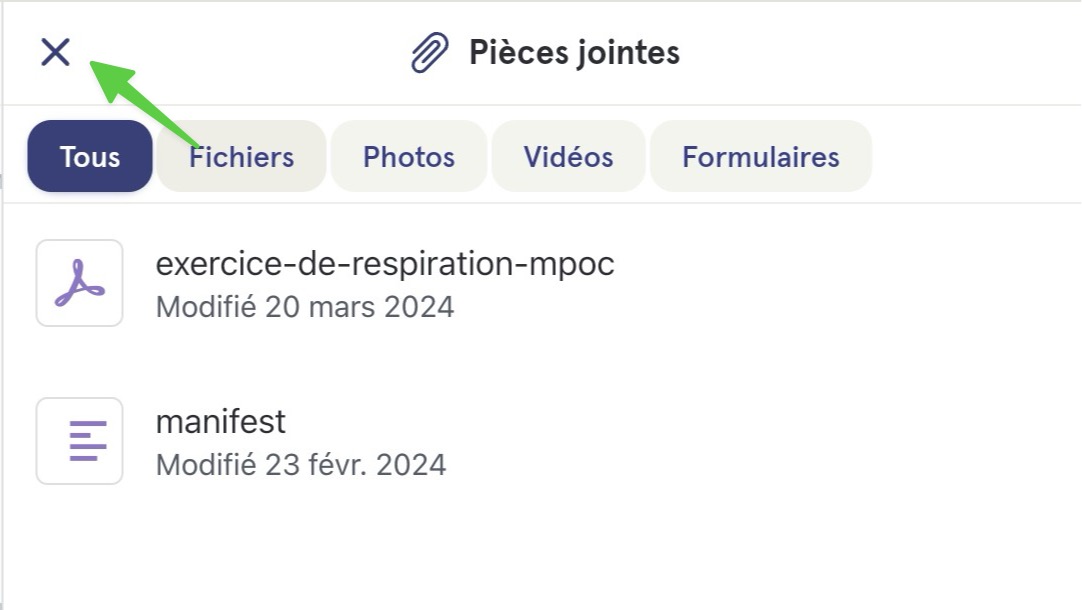Close the Pièces jointes panel with X
Image resolution: width=1082 pixels, height=610 pixels.
55,52
